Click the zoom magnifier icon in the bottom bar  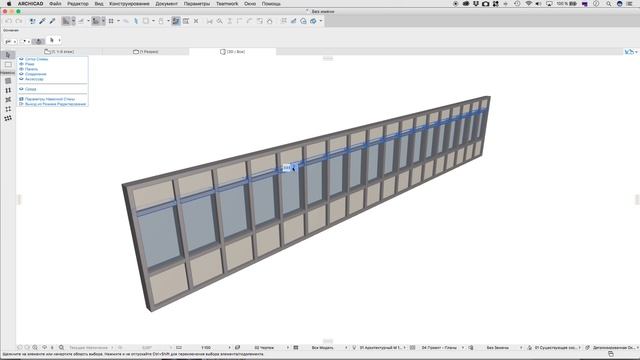click(61, 347)
